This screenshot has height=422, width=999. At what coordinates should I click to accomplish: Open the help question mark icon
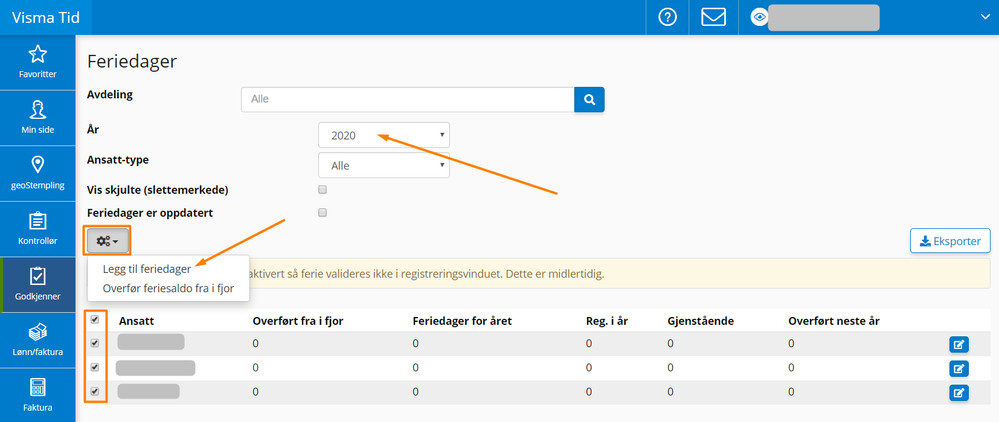point(667,17)
